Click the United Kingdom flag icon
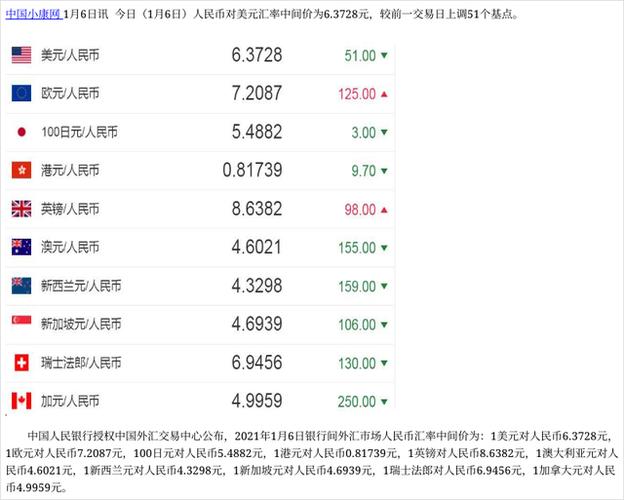The height and width of the screenshot is (500, 624). tap(21, 209)
